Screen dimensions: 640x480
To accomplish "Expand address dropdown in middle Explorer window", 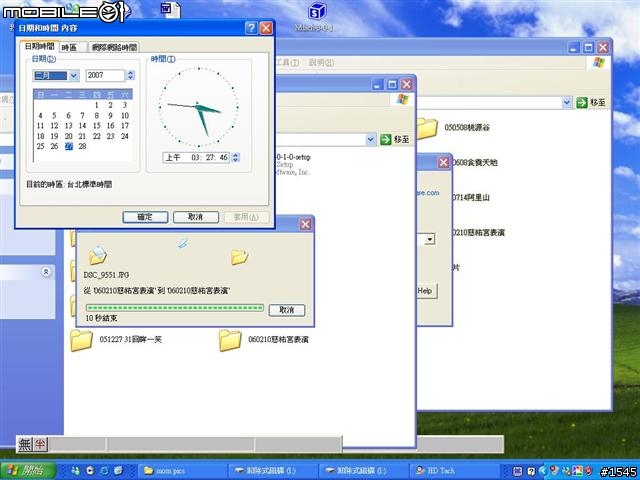I will point(370,140).
